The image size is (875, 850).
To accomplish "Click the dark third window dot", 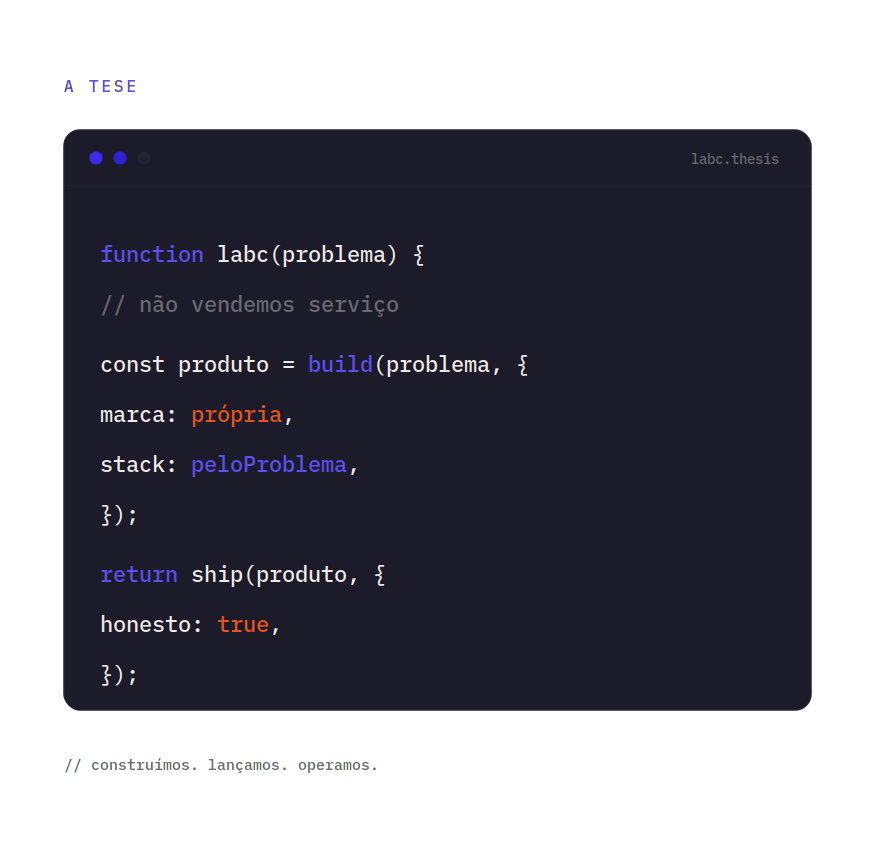I will pos(144,159).
